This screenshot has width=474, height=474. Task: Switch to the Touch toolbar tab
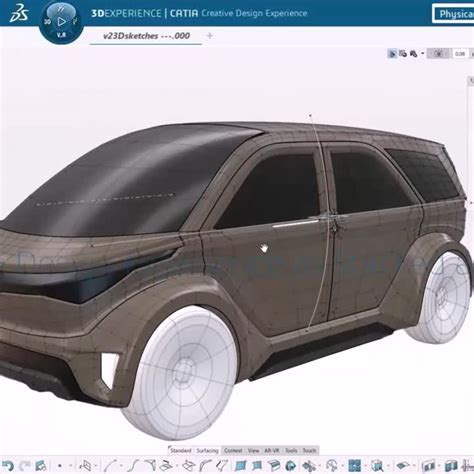click(309, 450)
